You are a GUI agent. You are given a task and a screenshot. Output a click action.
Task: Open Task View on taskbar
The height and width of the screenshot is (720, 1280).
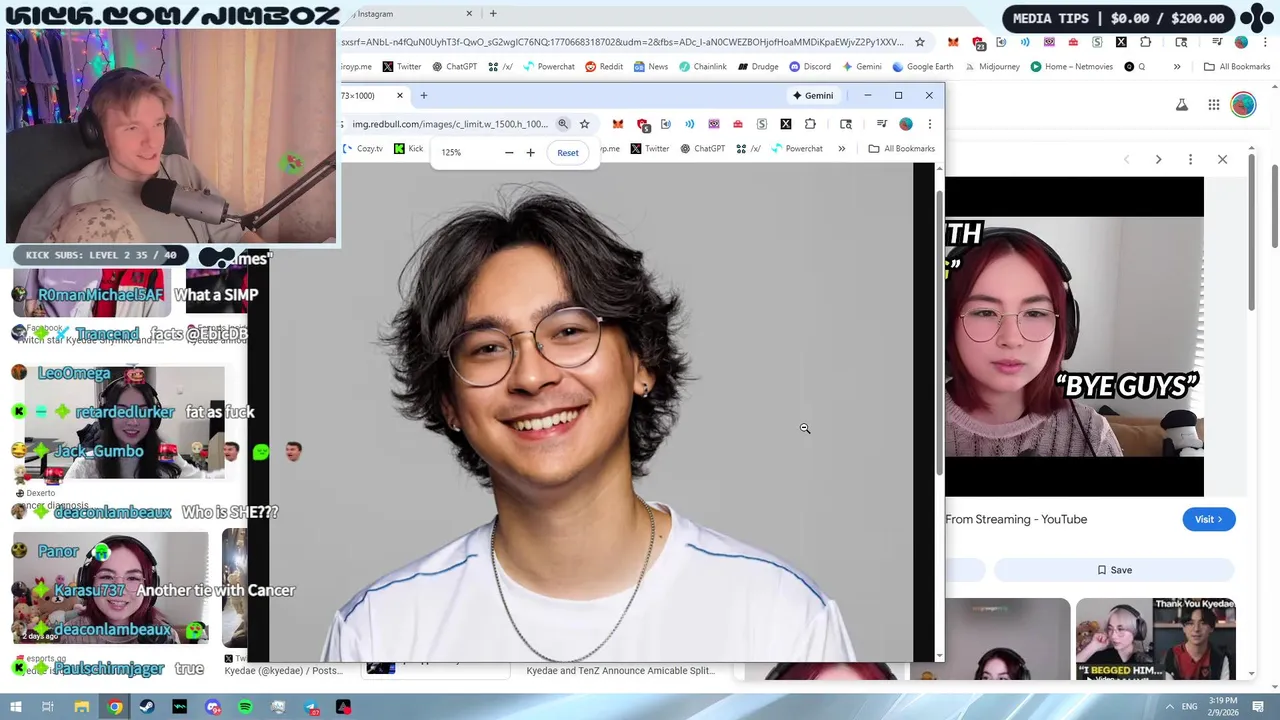point(47,707)
